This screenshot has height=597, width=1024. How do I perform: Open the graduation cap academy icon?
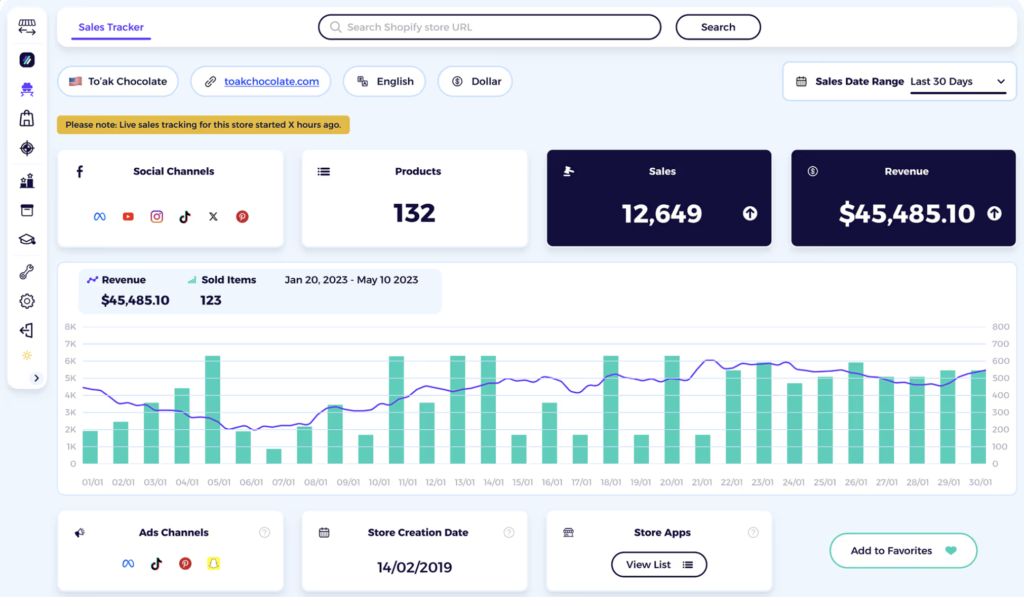click(x=27, y=239)
